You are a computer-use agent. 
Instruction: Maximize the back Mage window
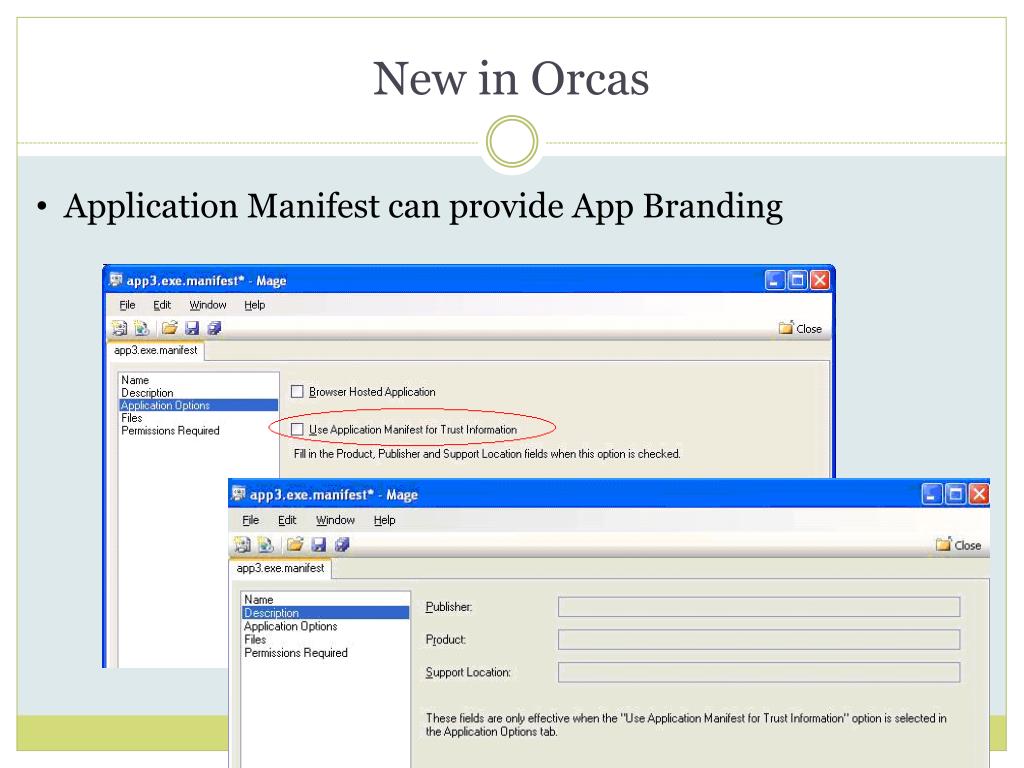(797, 280)
